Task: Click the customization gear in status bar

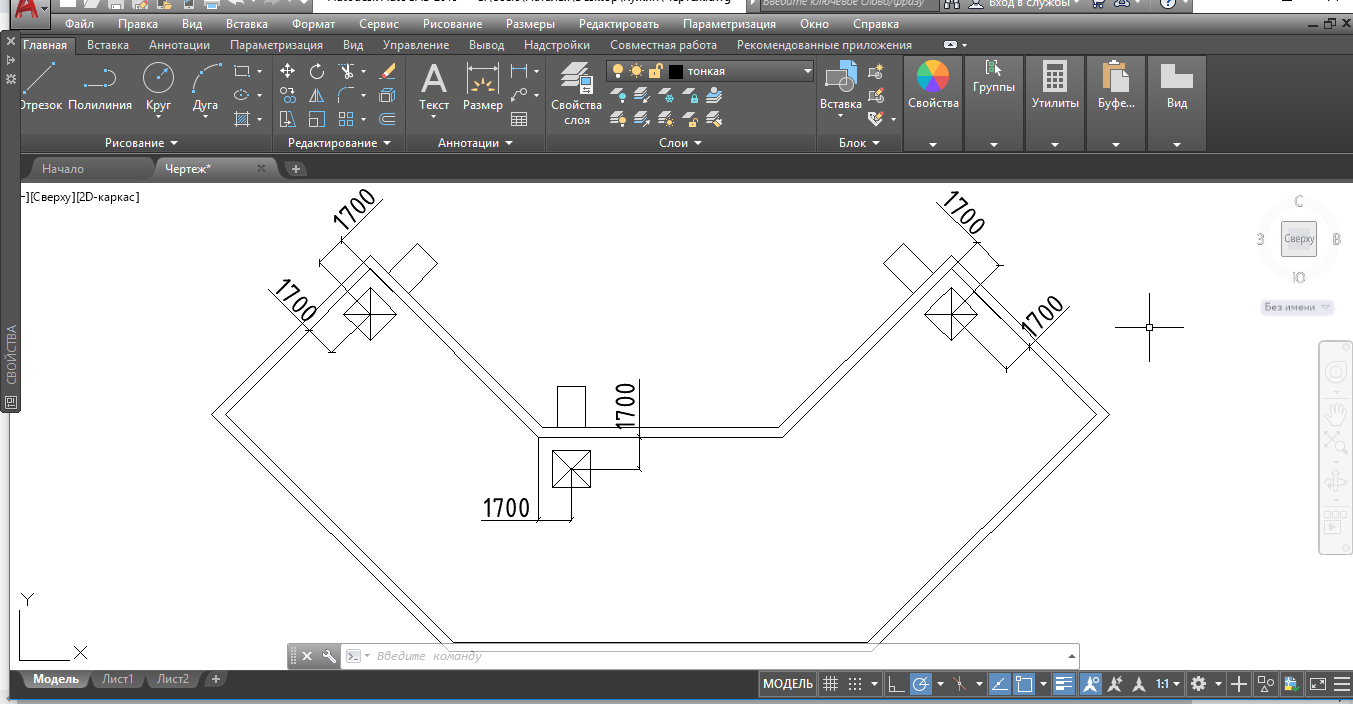Action: 1198,684
